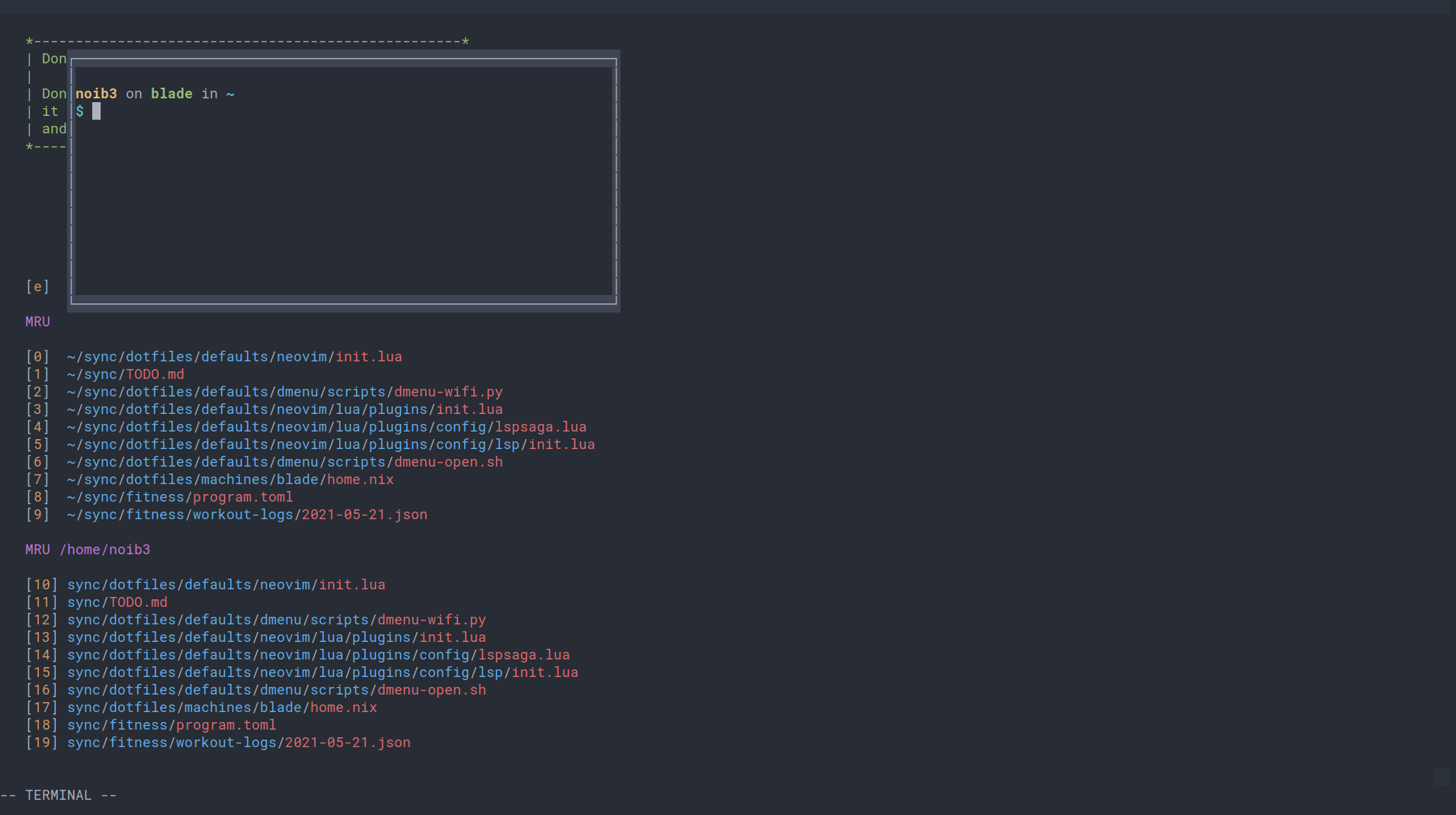The height and width of the screenshot is (815, 1456).
Task: Open sync/TODO.md from entry [11]
Action: pyautogui.click(x=118, y=602)
